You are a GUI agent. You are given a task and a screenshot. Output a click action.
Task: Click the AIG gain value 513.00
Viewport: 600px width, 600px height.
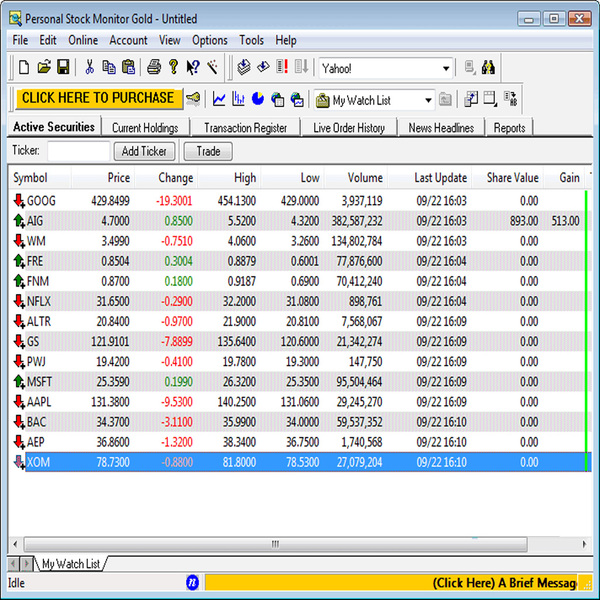click(565, 221)
